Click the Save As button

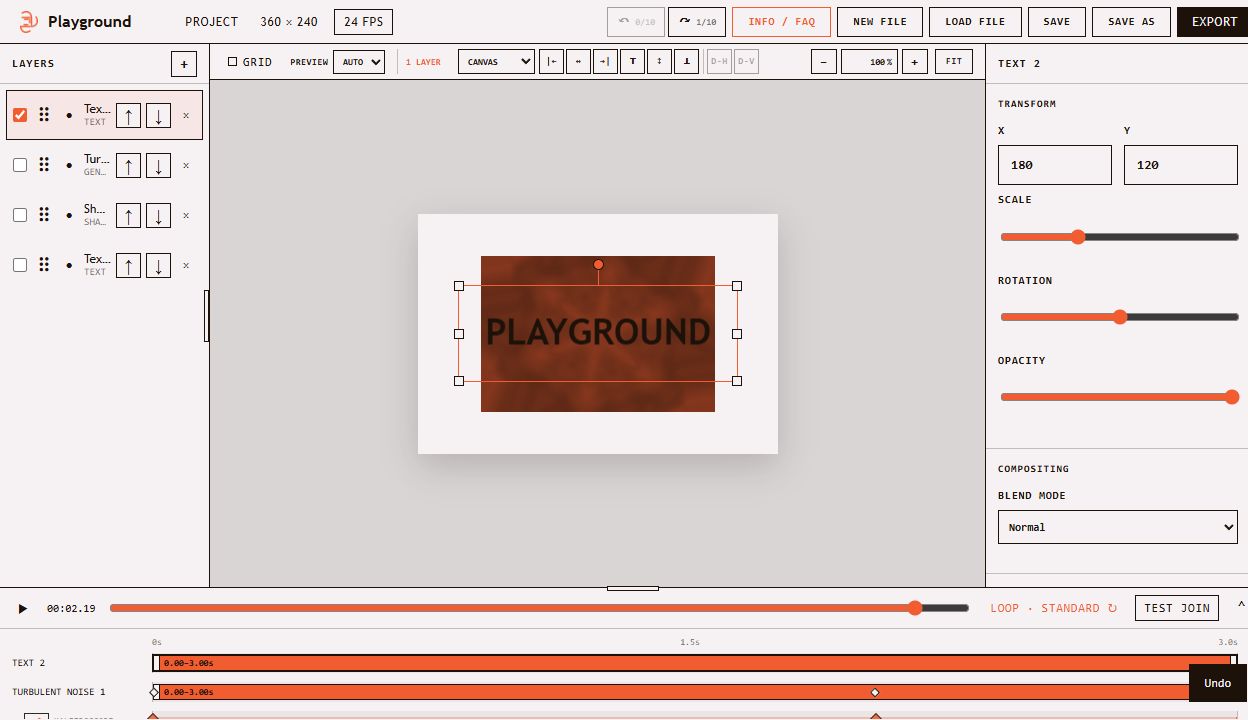tap(1131, 22)
